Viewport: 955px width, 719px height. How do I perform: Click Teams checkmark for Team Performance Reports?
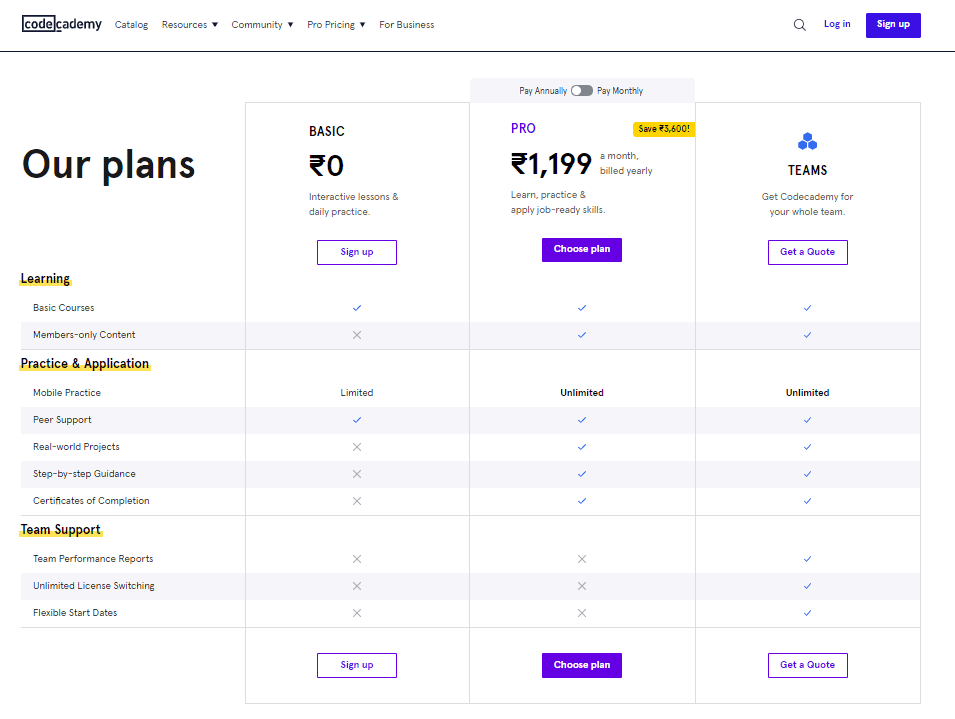click(807, 559)
